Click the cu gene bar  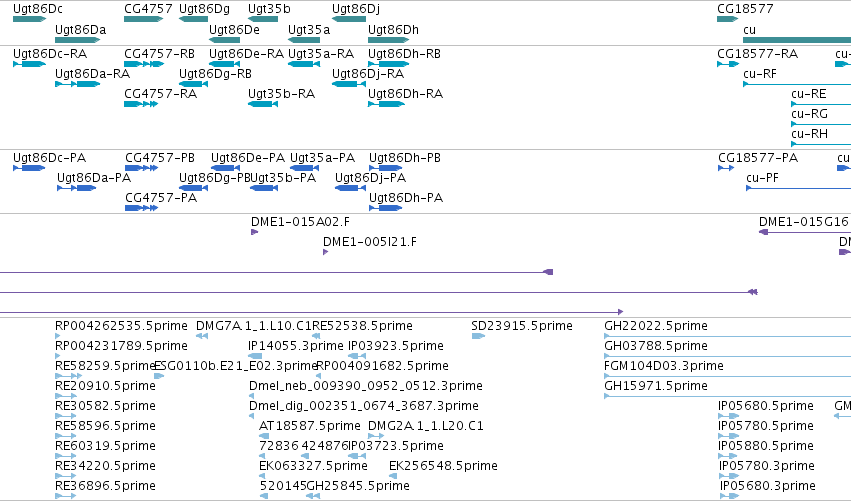point(797,40)
